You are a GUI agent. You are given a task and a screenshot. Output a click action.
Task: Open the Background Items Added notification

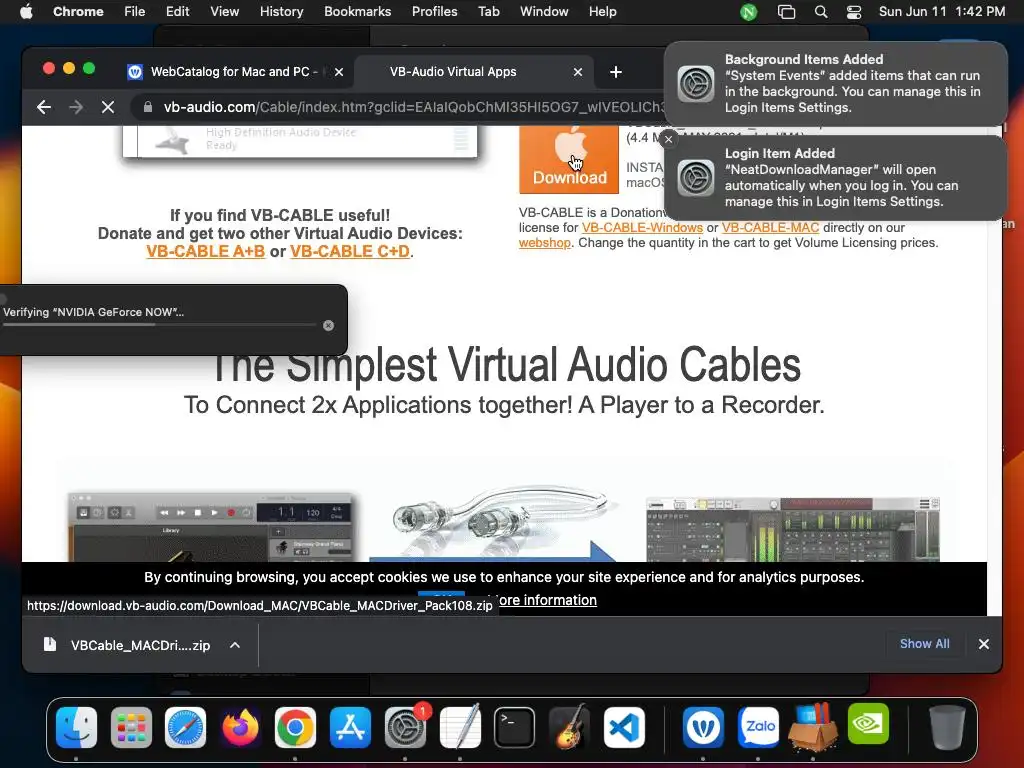coord(835,84)
